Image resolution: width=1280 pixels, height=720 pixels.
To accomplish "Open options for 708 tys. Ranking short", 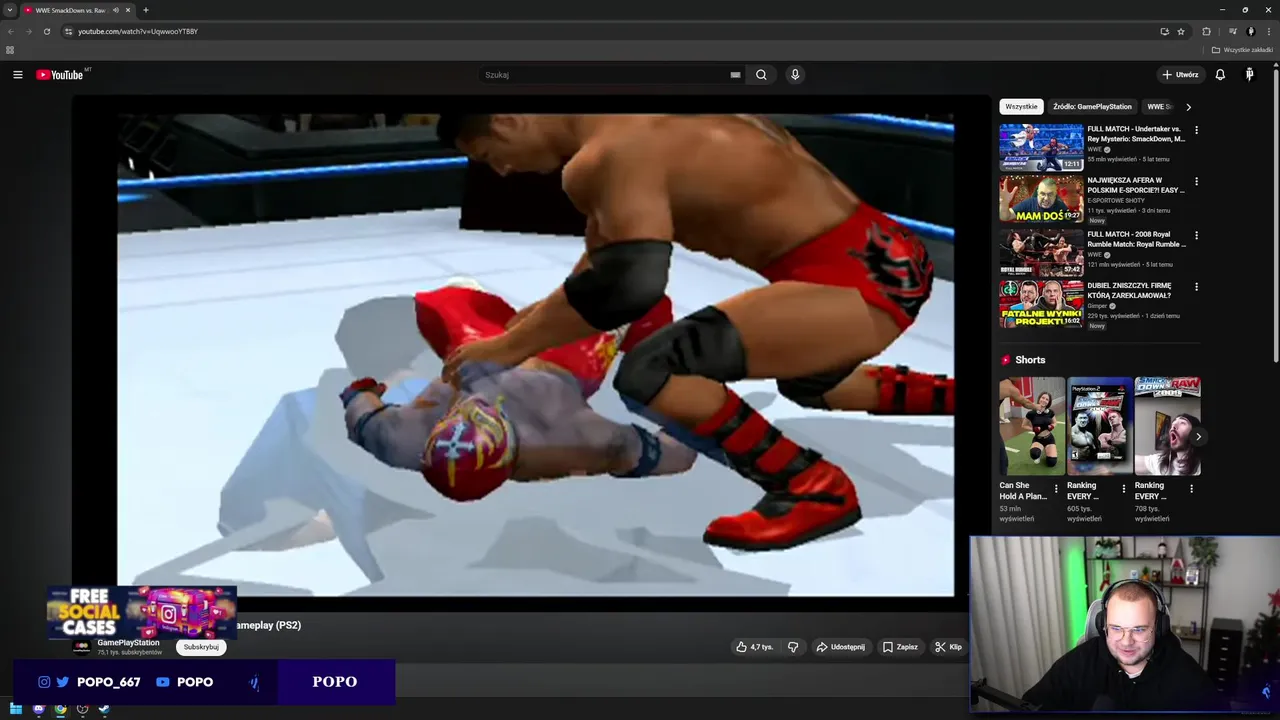I will (1191, 489).
